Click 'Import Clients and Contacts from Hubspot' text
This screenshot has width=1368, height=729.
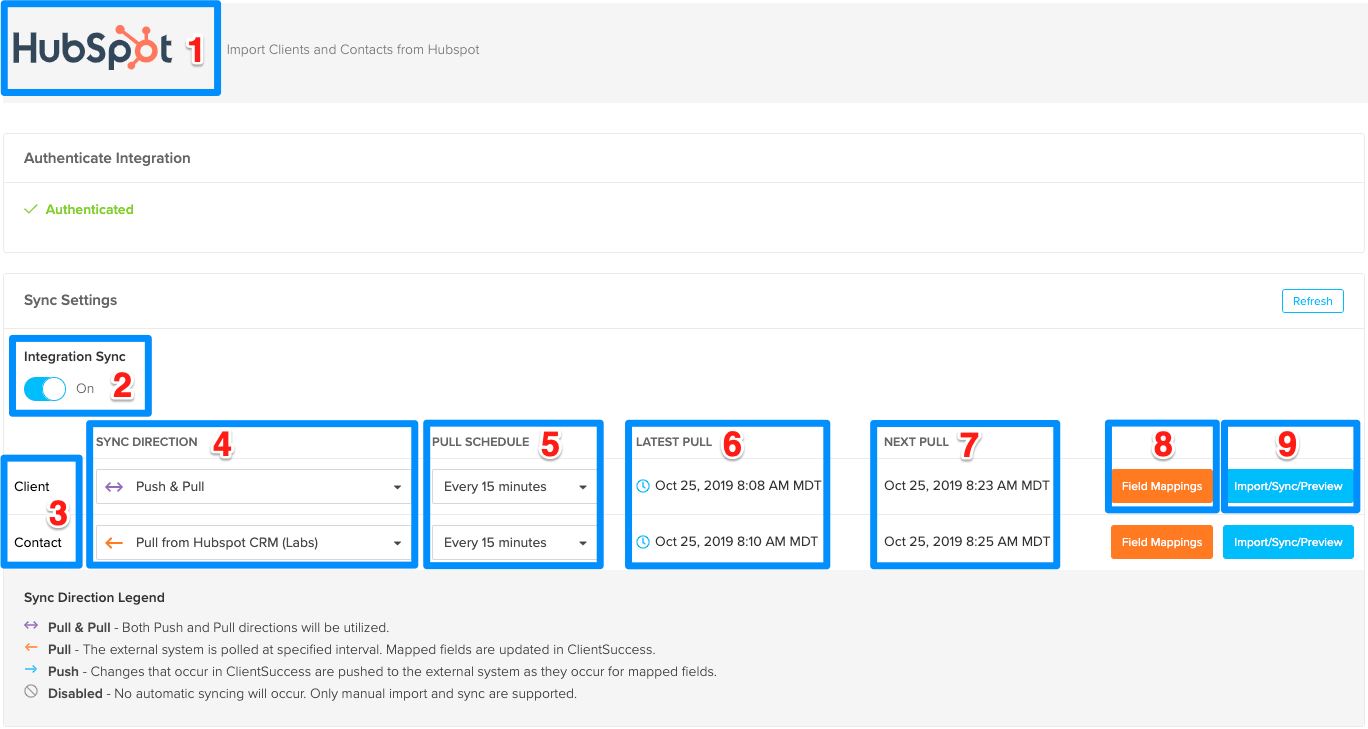353,49
